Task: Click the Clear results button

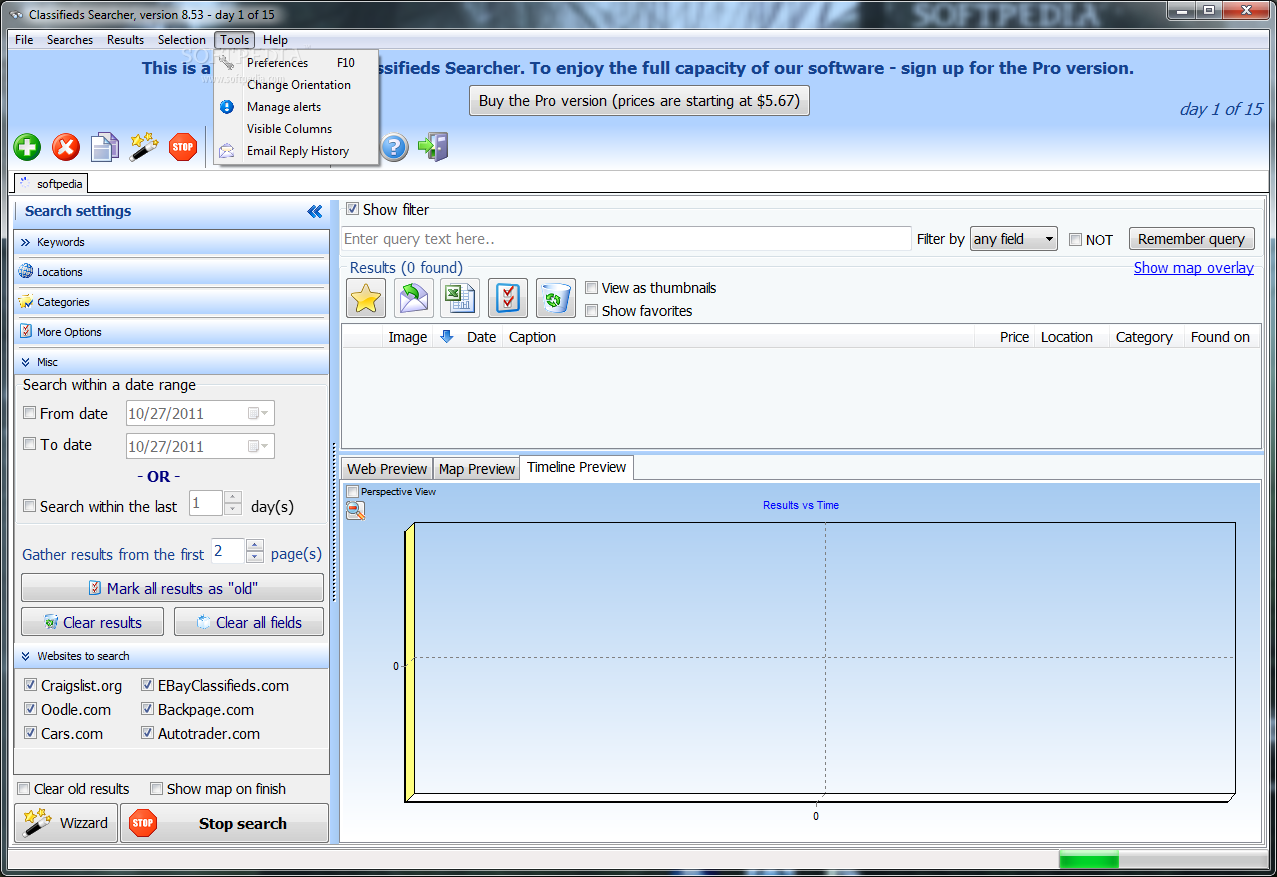Action: tap(92, 622)
